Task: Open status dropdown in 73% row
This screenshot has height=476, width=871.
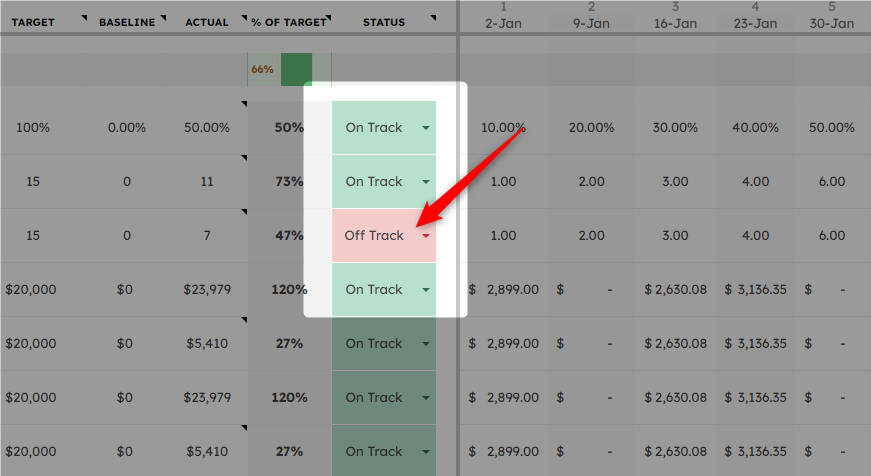Action: coord(426,182)
